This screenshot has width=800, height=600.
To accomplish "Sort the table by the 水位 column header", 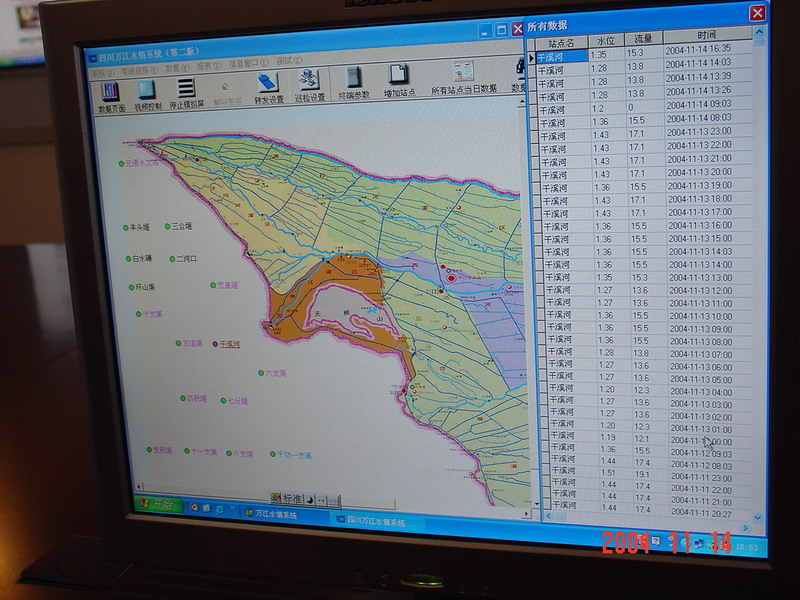I will coord(606,40).
